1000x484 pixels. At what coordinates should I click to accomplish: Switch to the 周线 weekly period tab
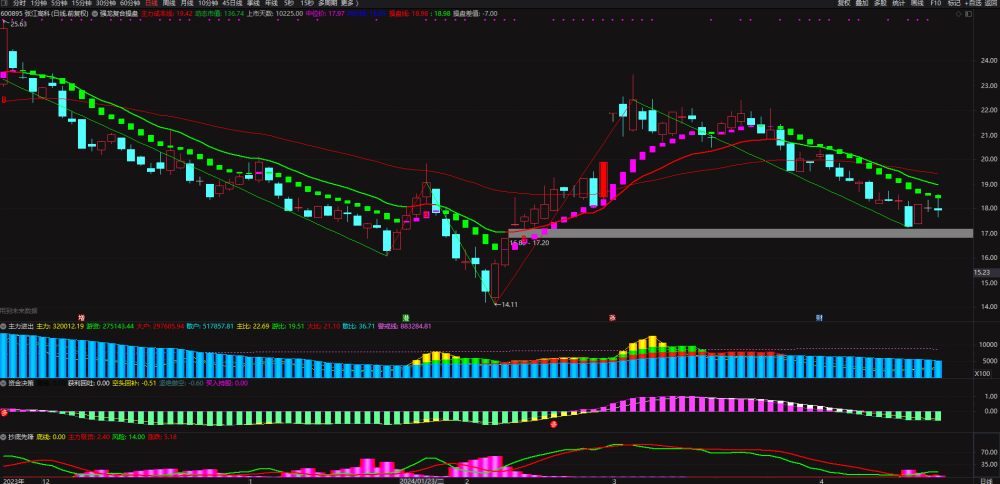[169, 3]
